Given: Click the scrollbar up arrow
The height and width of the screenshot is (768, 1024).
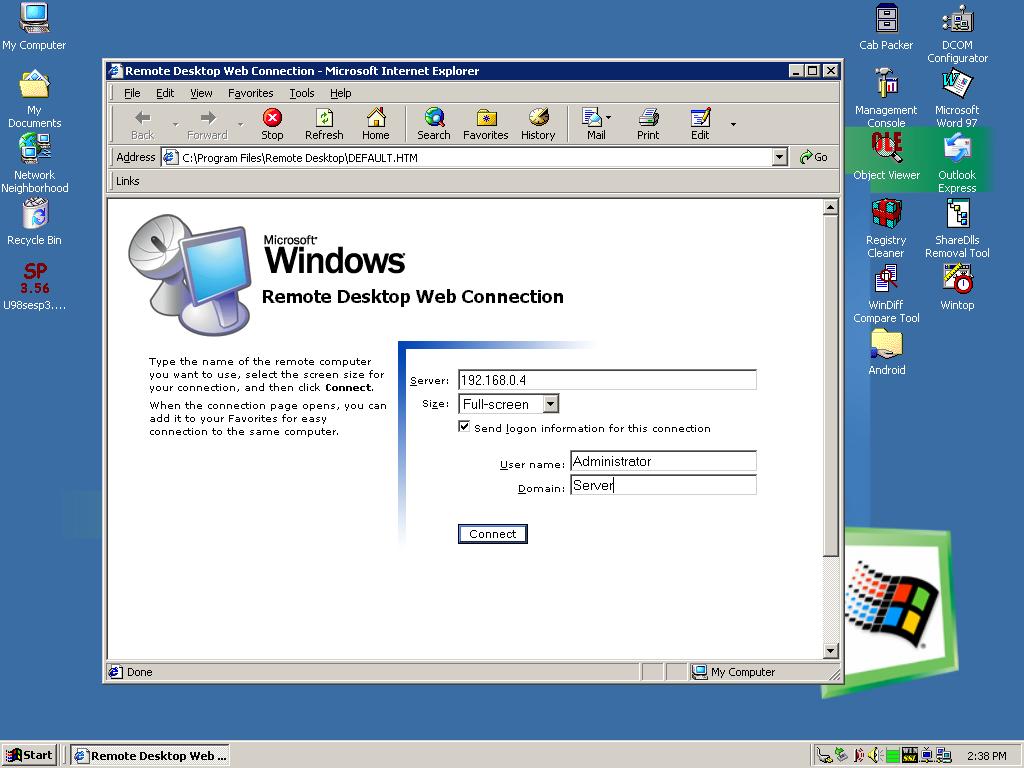Looking at the screenshot, I should coord(830,208).
